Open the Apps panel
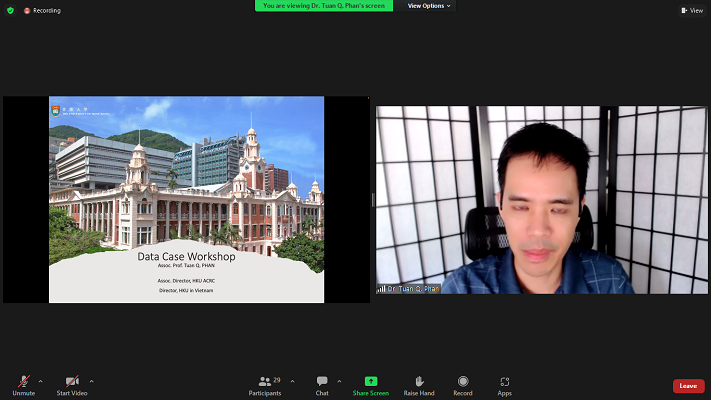 (504, 384)
